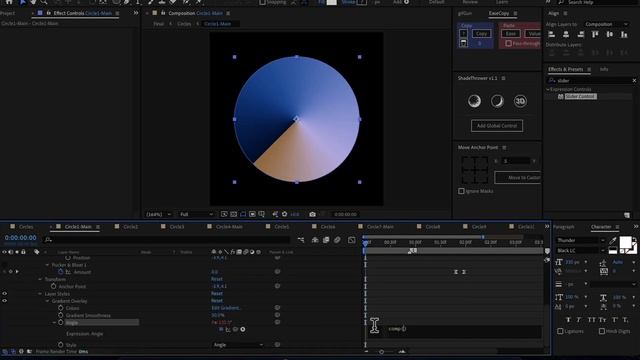Screen dimensions: 640x360
Task: Click the motion blur icon in timeline
Action: [x=337, y=240]
